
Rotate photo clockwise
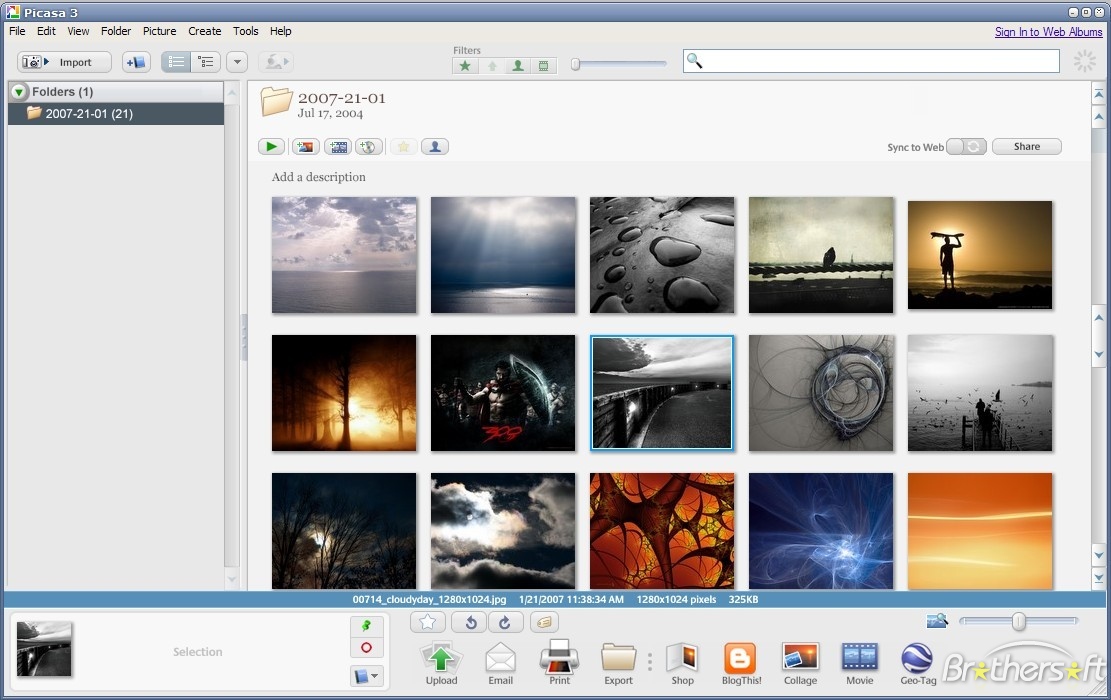505,622
